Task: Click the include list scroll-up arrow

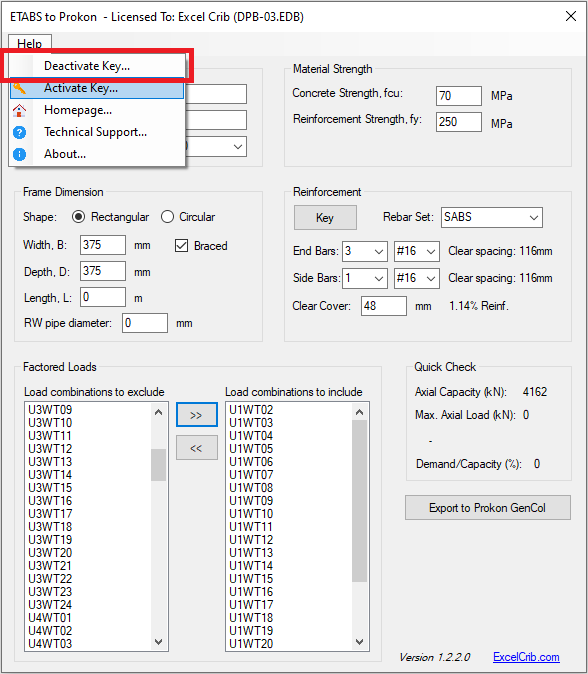Action: (x=360, y=412)
